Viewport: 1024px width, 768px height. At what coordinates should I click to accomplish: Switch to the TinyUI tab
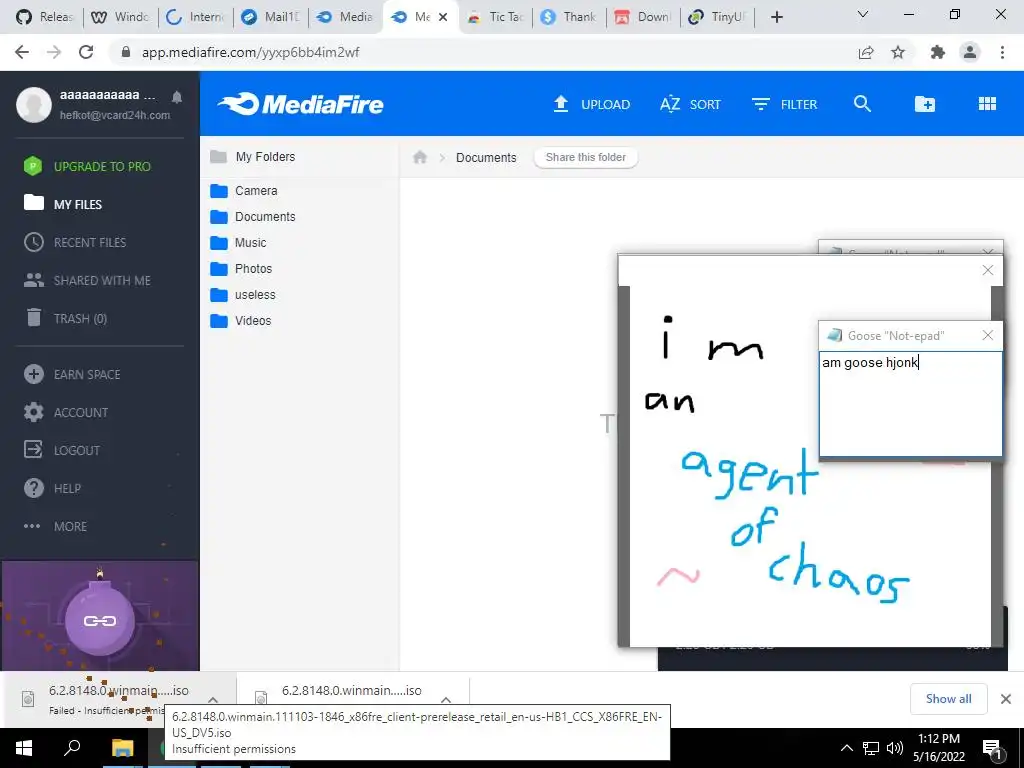coord(717,17)
